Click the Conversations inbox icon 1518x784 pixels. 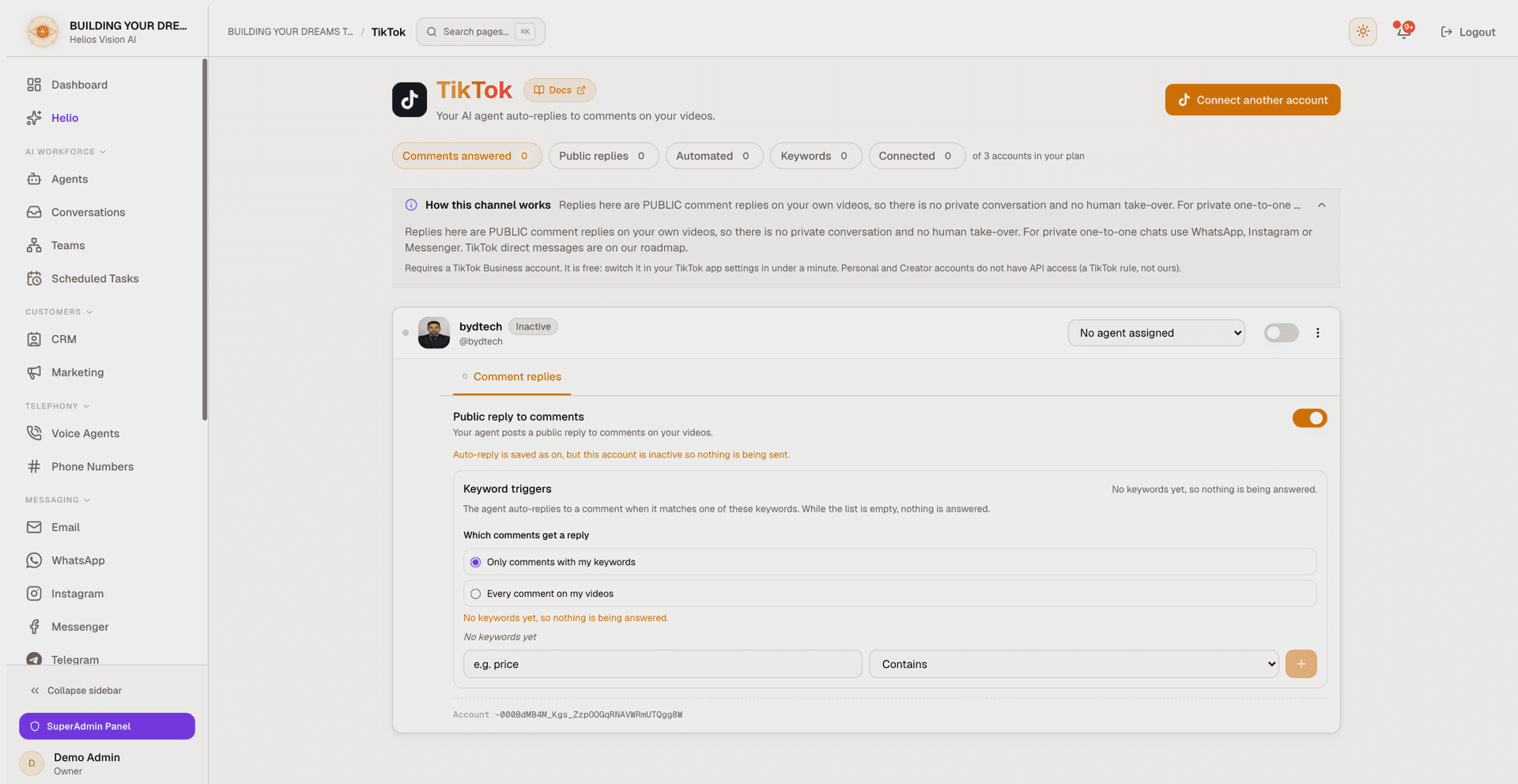coord(34,213)
